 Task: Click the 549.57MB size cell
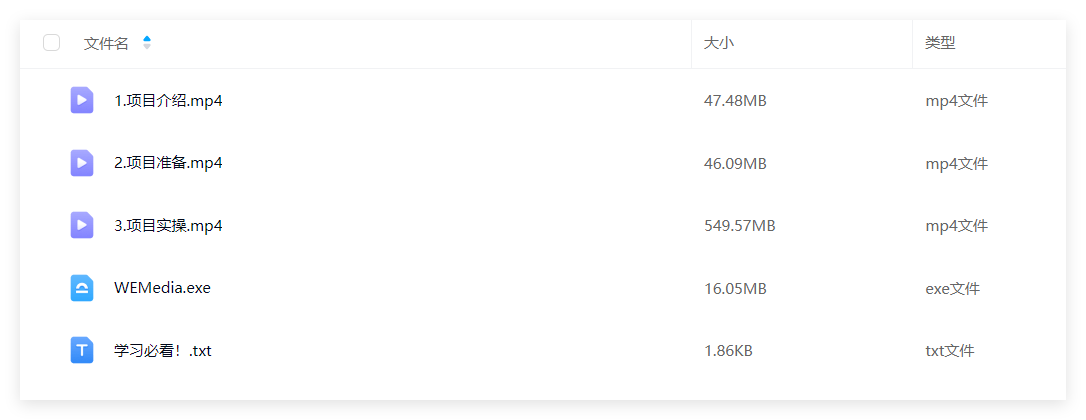coord(740,226)
